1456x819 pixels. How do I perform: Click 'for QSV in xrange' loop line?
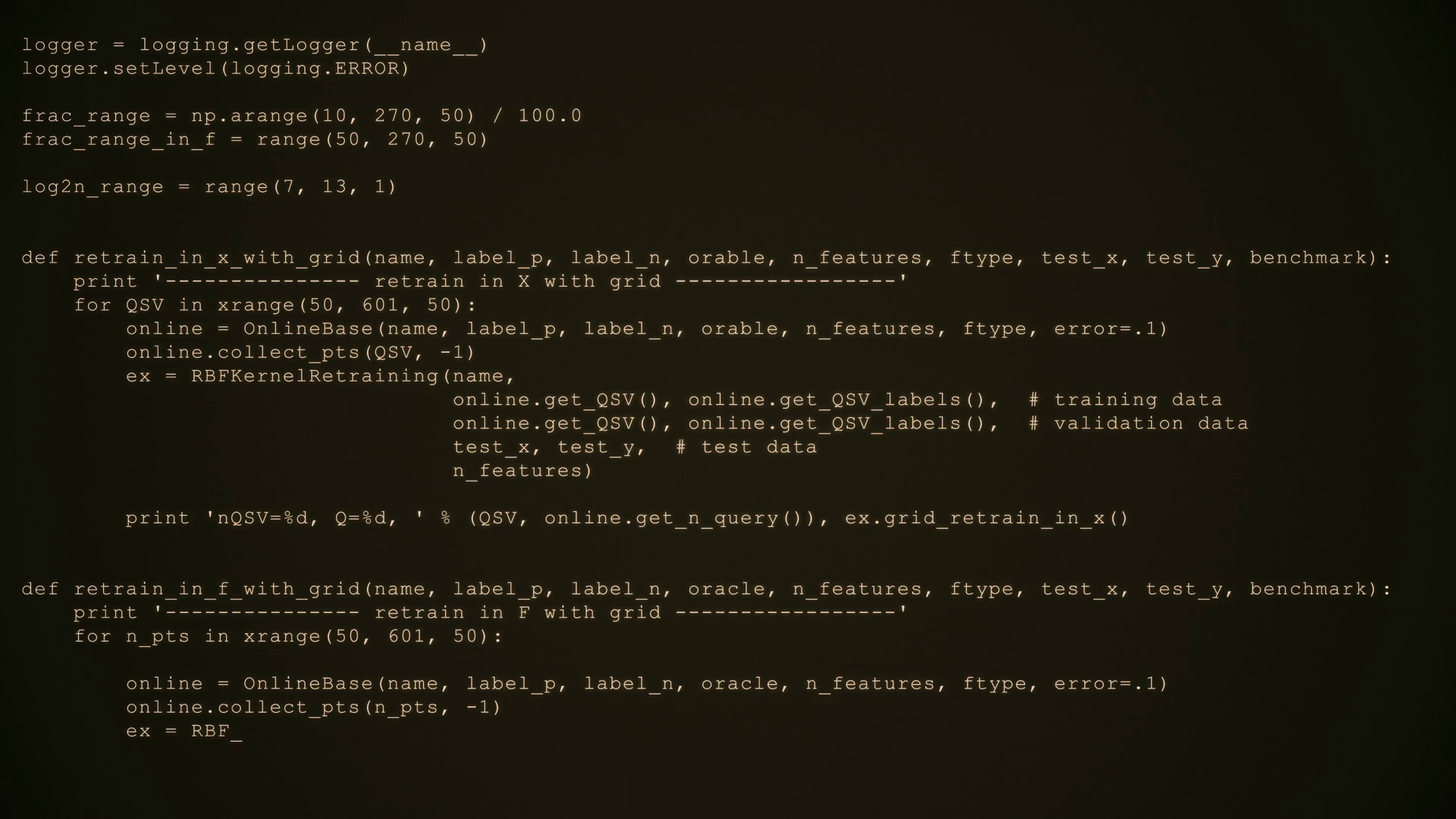click(275, 305)
